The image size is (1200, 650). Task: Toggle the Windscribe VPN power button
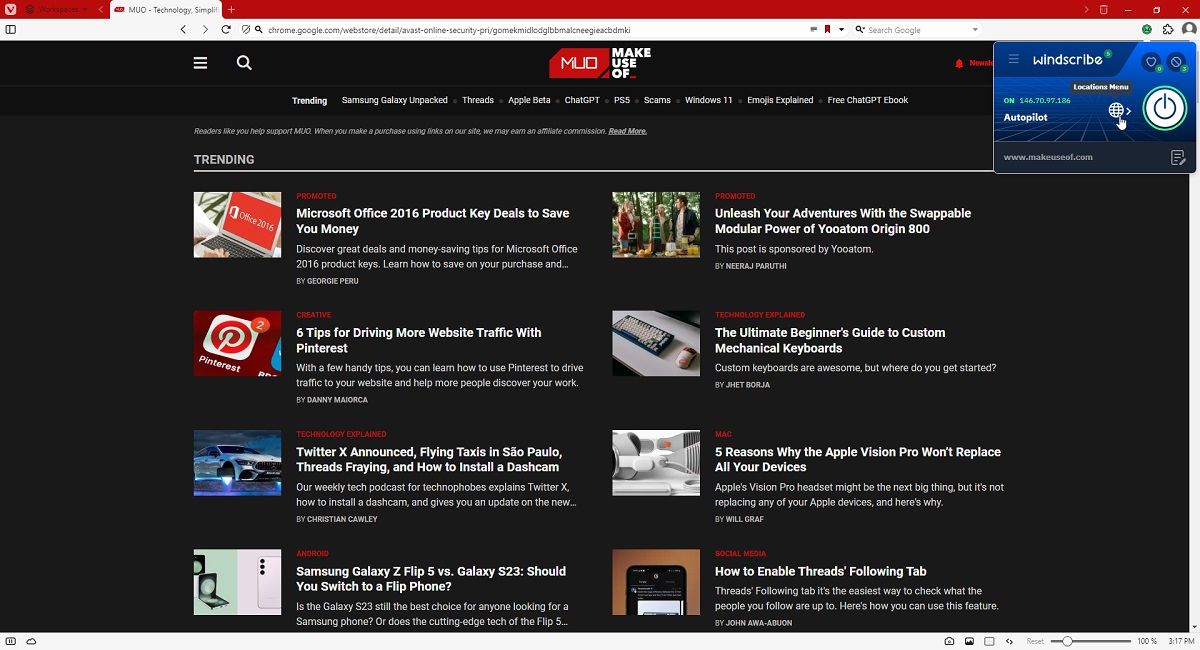pos(1165,109)
